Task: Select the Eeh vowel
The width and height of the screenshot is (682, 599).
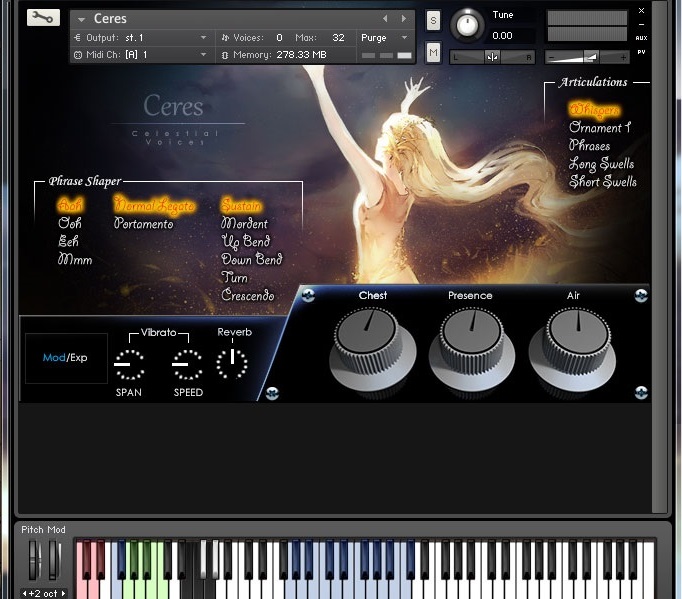Action: click(x=68, y=241)
